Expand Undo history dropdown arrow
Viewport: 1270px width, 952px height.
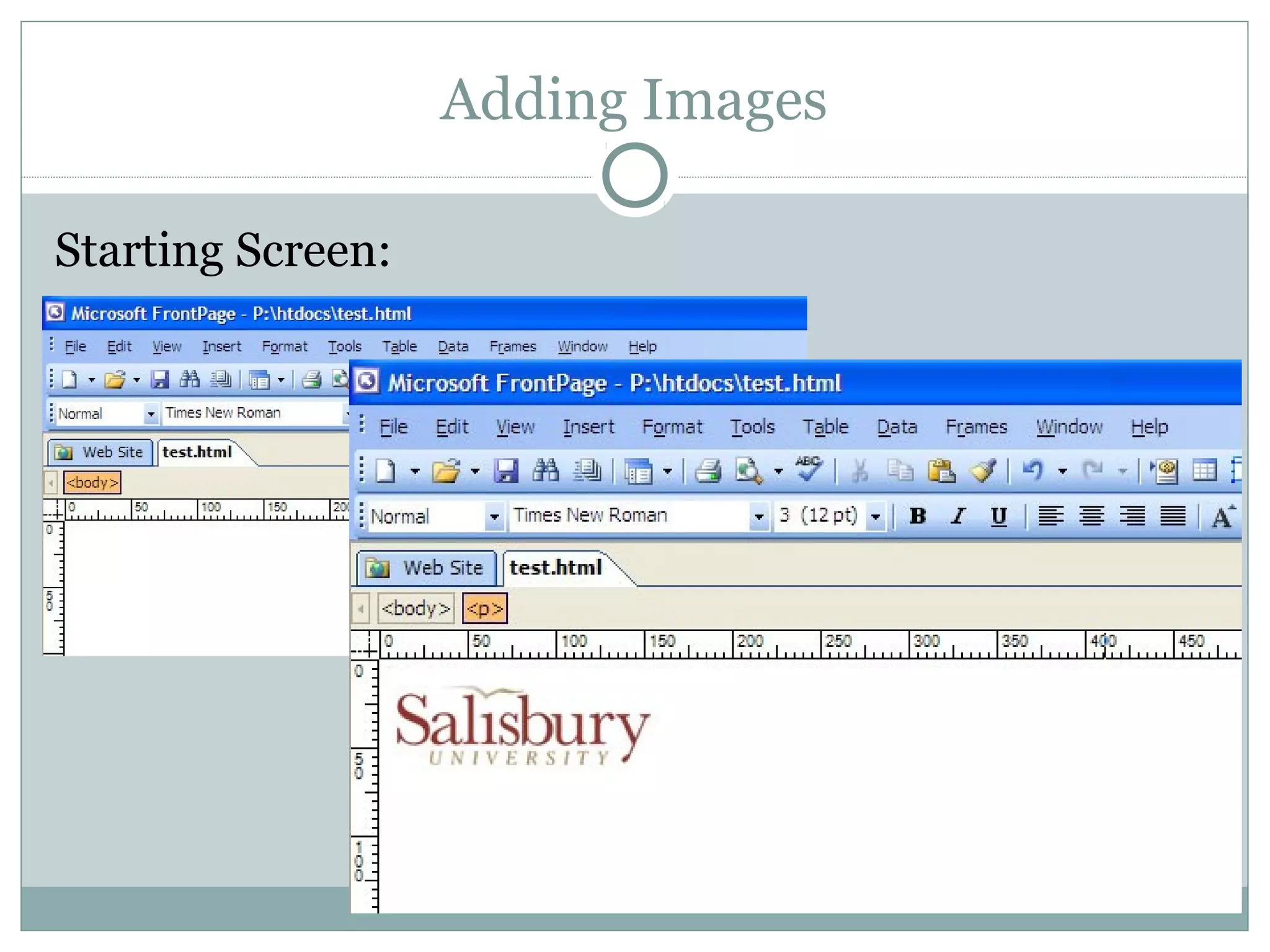[1062, 472]
